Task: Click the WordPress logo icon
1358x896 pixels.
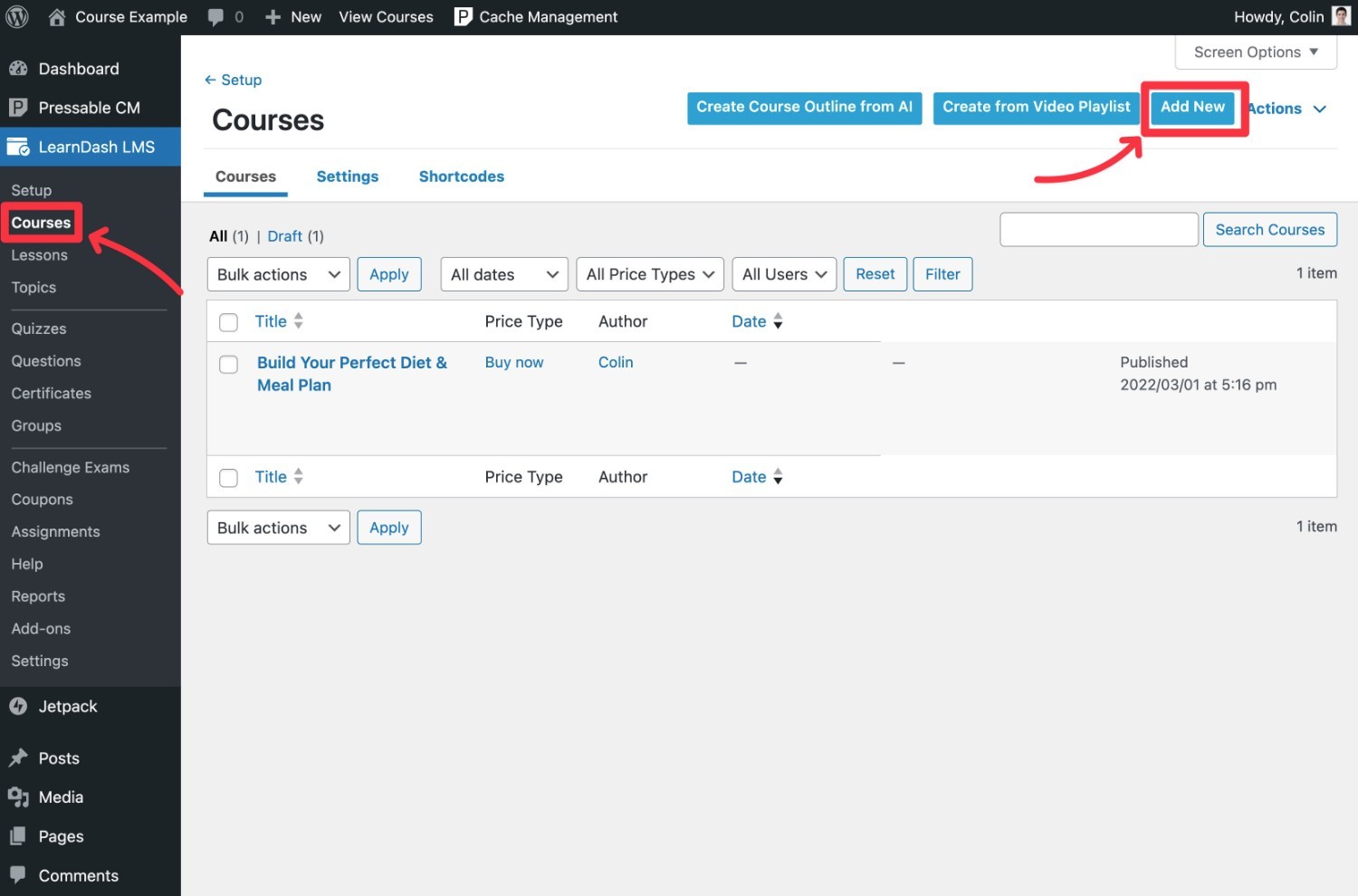Action: coord(17,16)
